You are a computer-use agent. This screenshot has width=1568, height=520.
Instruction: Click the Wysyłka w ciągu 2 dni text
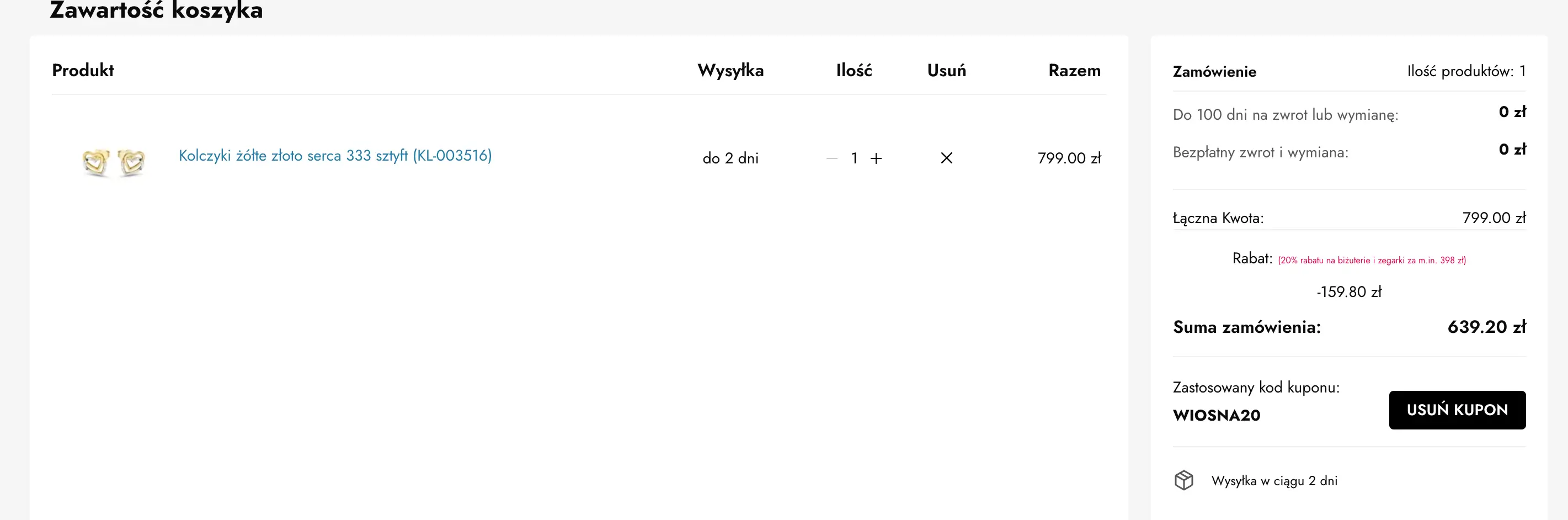1274,481
